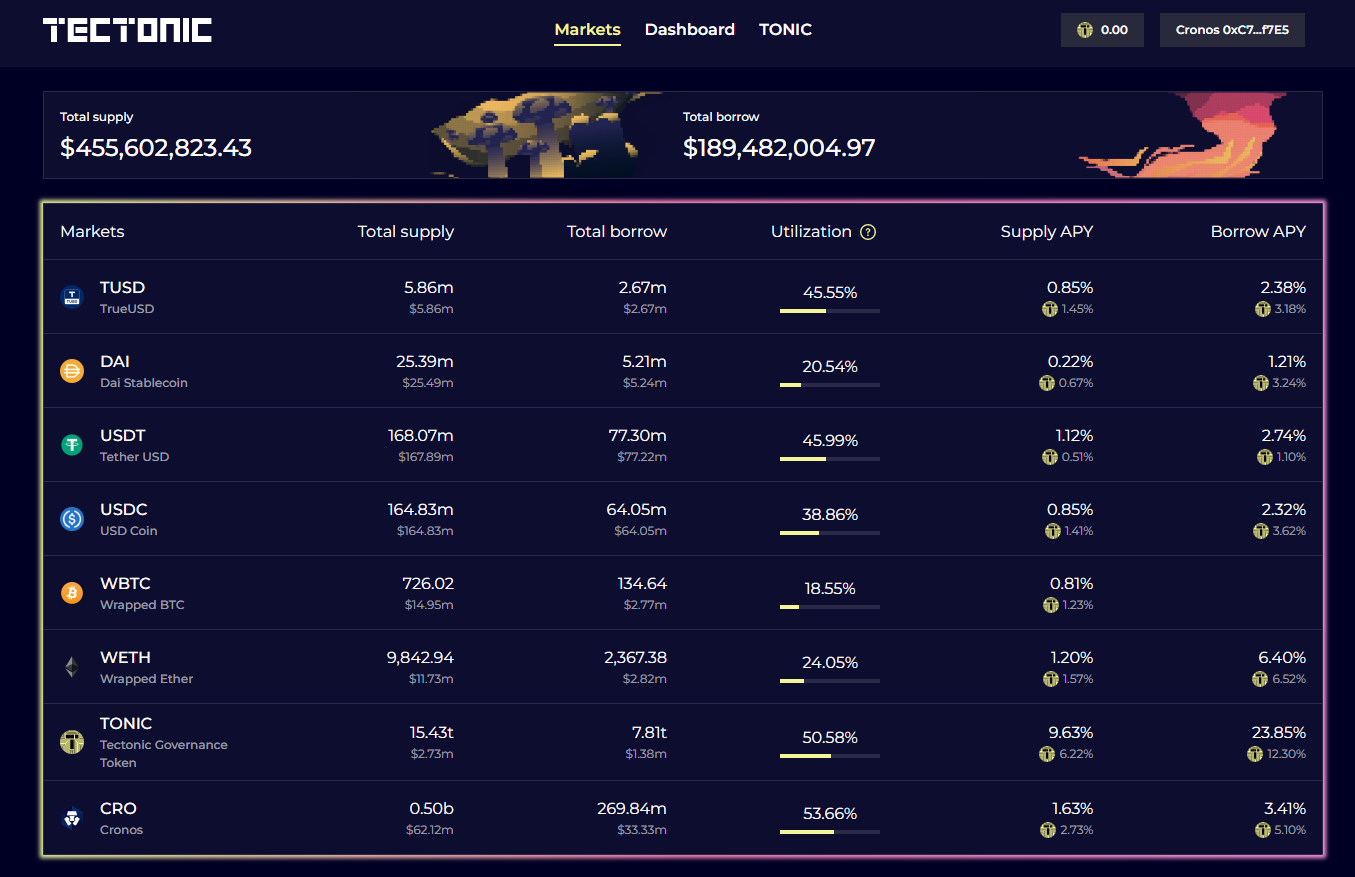This screenshot has height=877, width=1355.
Task: Click the USDC utilization bar
Action: coord(830,533)
